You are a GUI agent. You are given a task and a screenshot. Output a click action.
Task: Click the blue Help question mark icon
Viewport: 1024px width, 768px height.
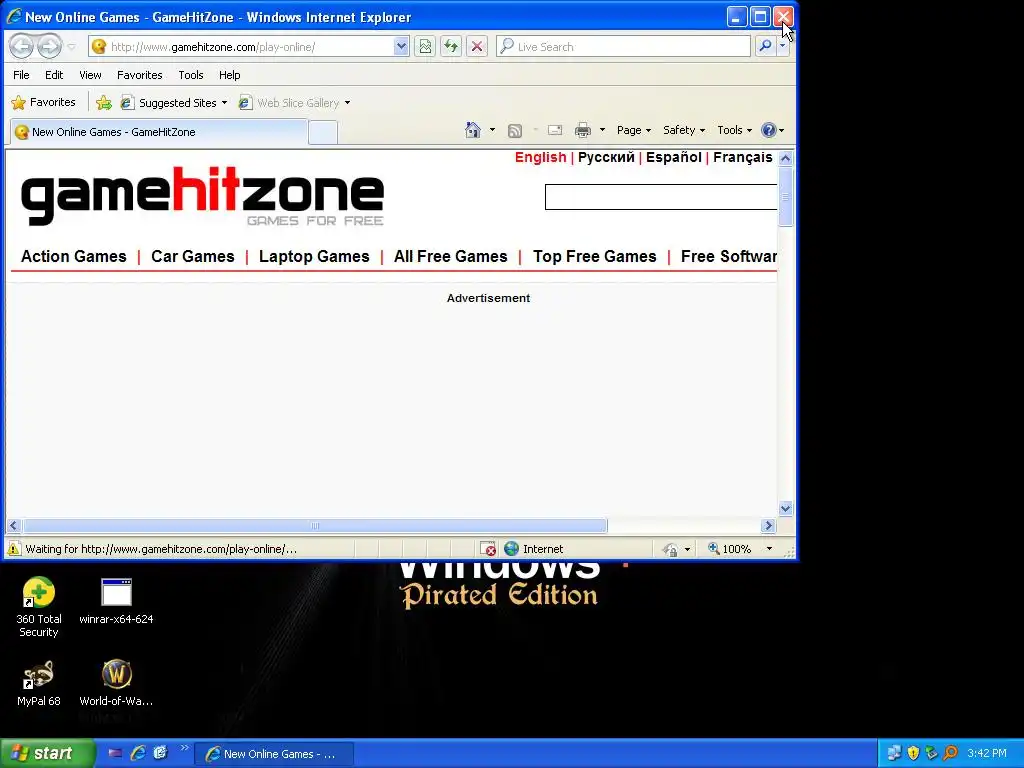coord(769,130)
